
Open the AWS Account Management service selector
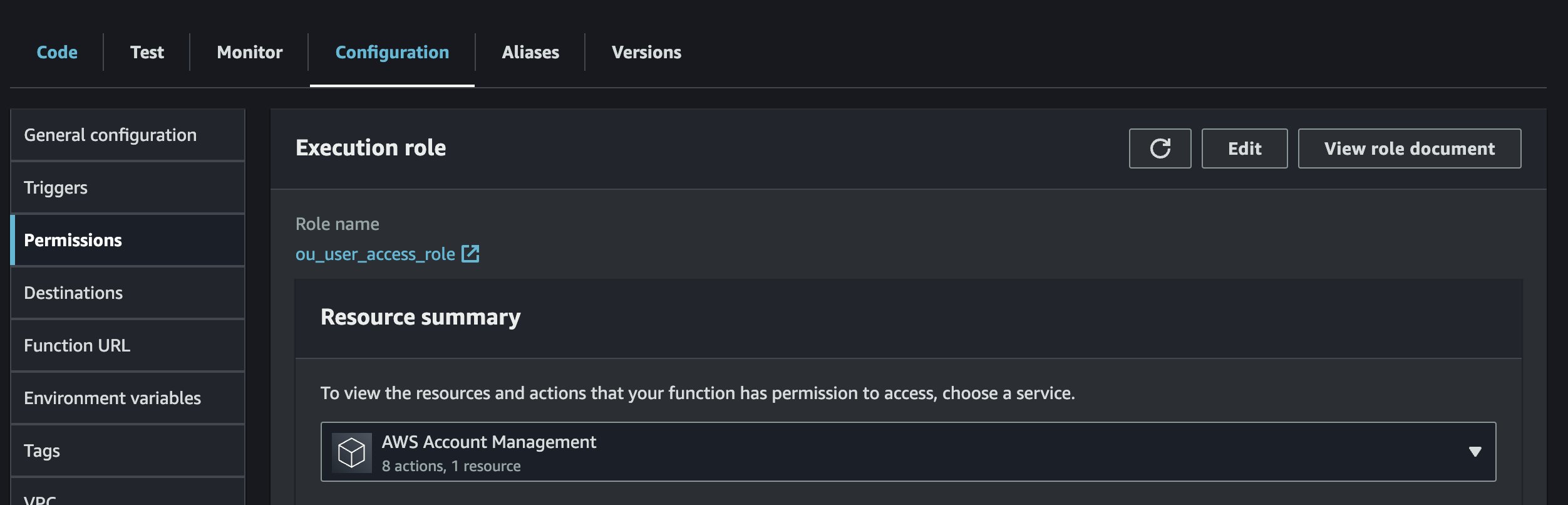[x=908, y=452]
